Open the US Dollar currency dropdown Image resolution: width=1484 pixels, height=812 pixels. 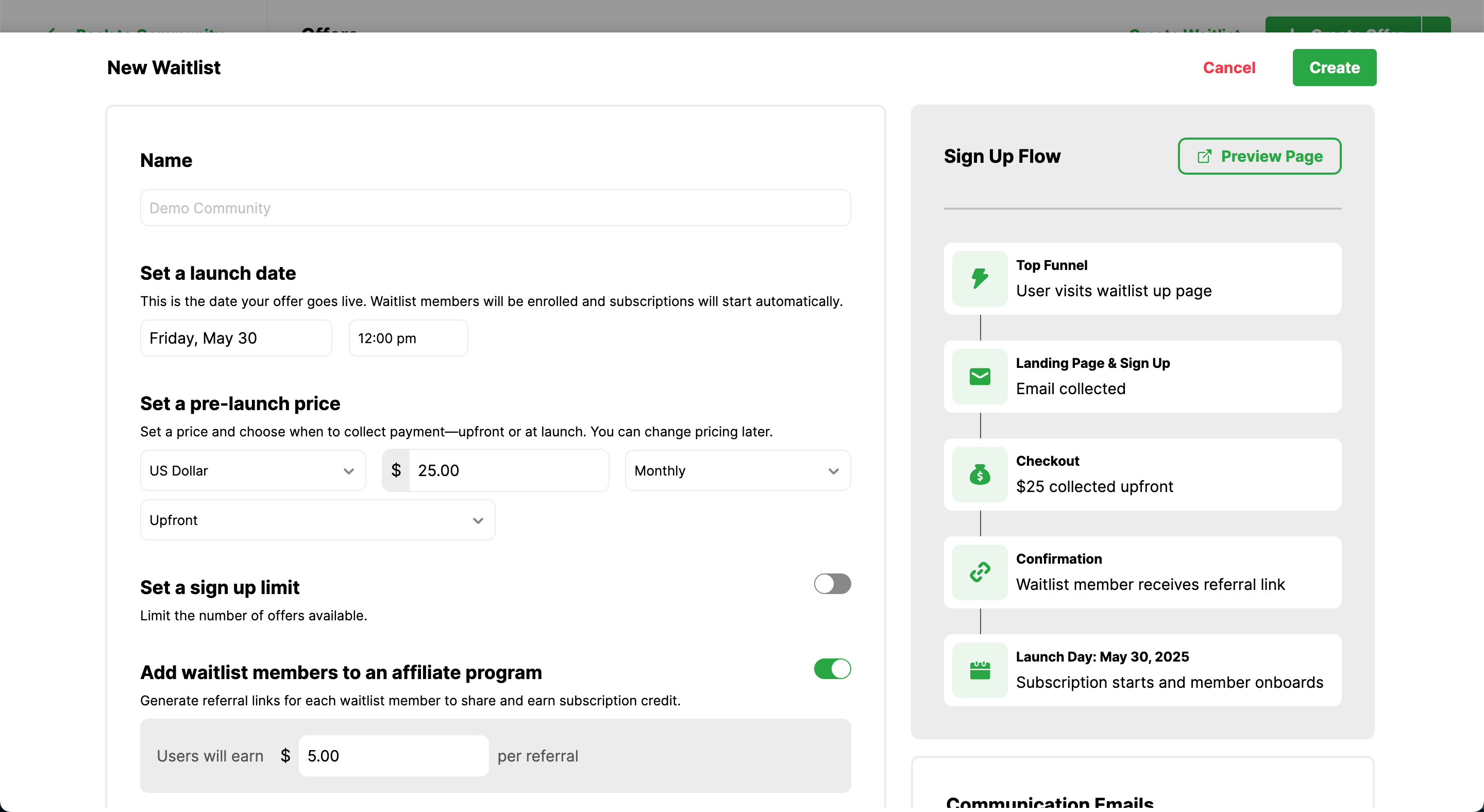(x=252, y=470)
